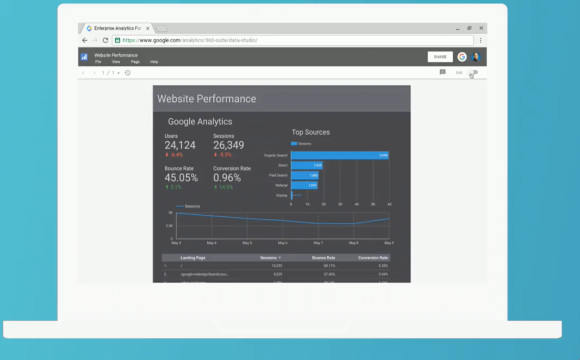Go to previous report page arrow
The image size is (580, 360).
click(x=83, y=73)
